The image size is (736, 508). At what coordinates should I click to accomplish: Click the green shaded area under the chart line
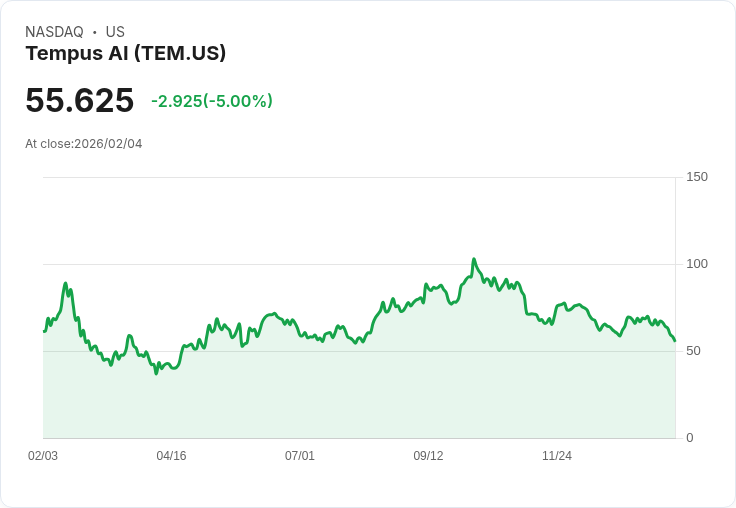pos(360,400)
